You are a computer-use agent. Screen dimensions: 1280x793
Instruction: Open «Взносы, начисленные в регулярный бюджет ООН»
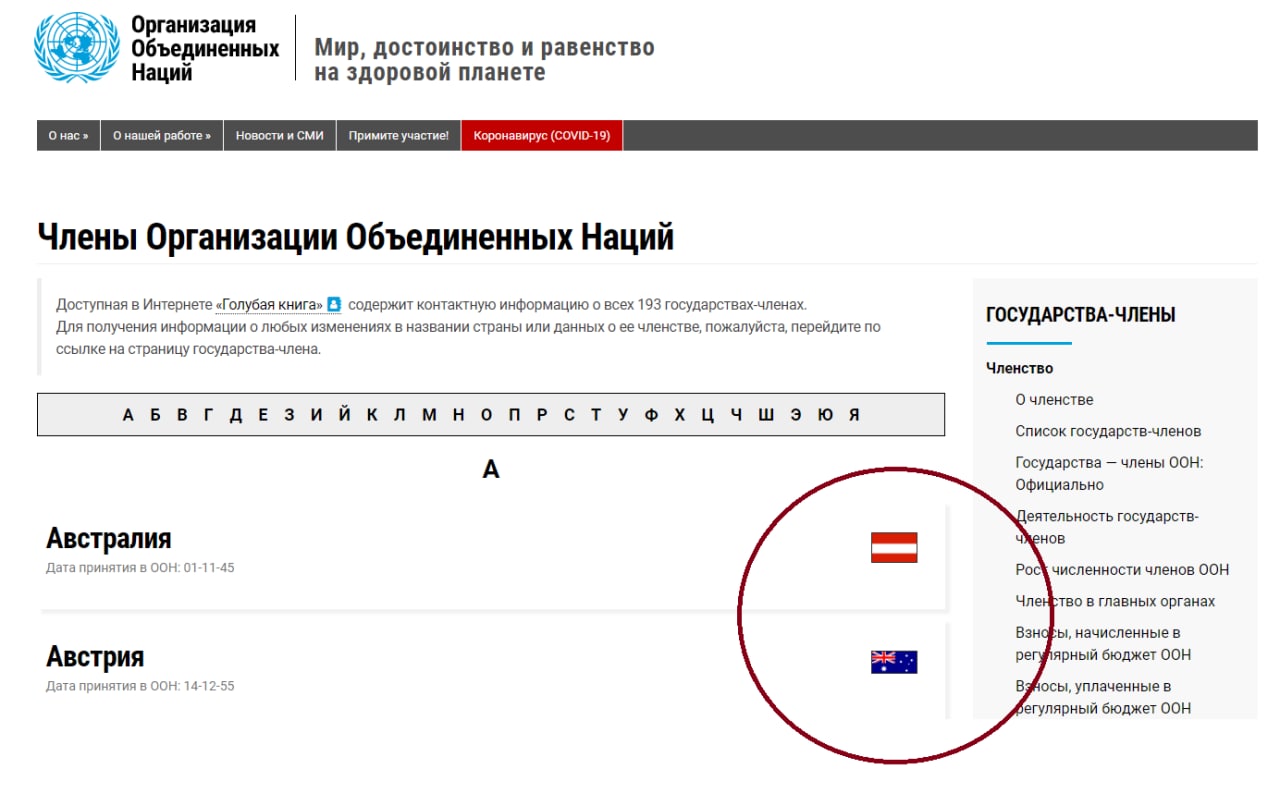click(1103, 644)
